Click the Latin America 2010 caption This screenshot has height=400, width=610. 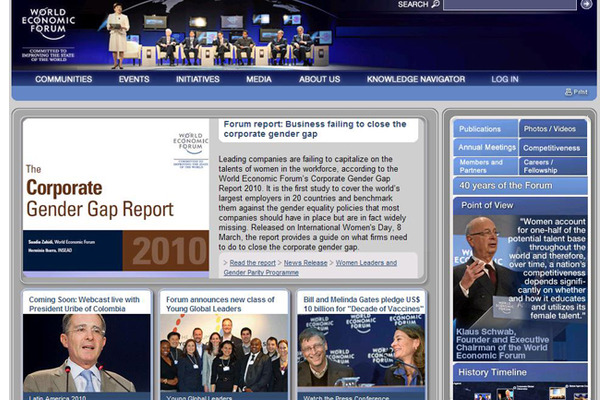(57, 397)
